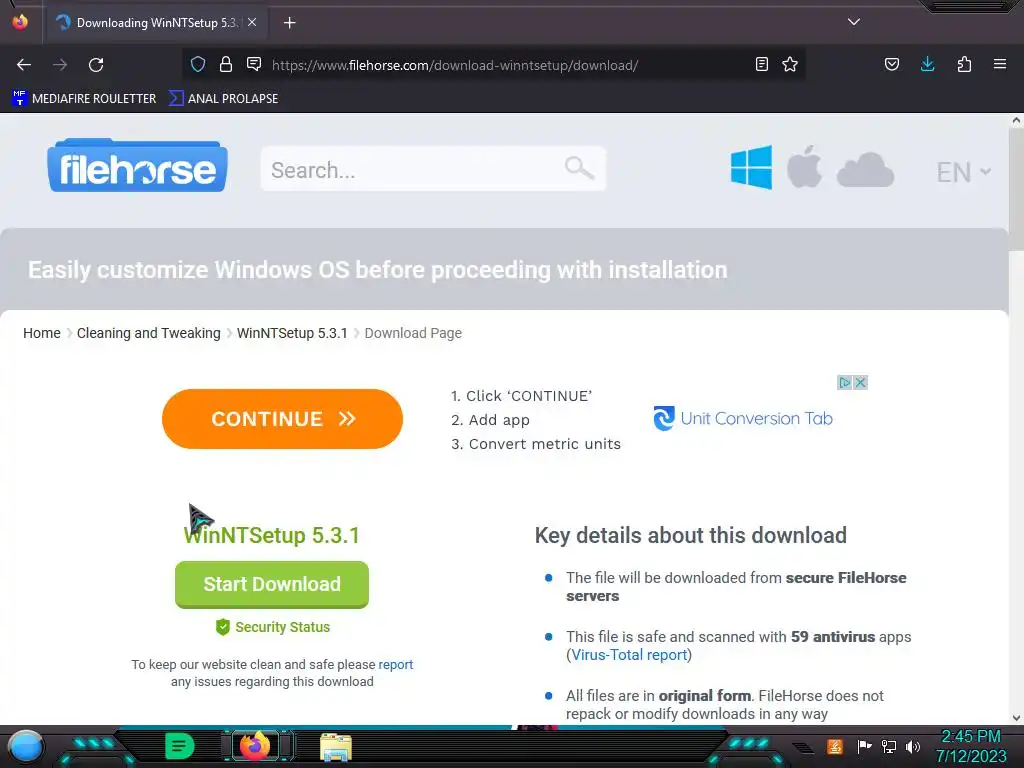Click the orange tray application icon
Image resolution: width=1024 pixels, height=768 pixels.
tap(835, 746)
